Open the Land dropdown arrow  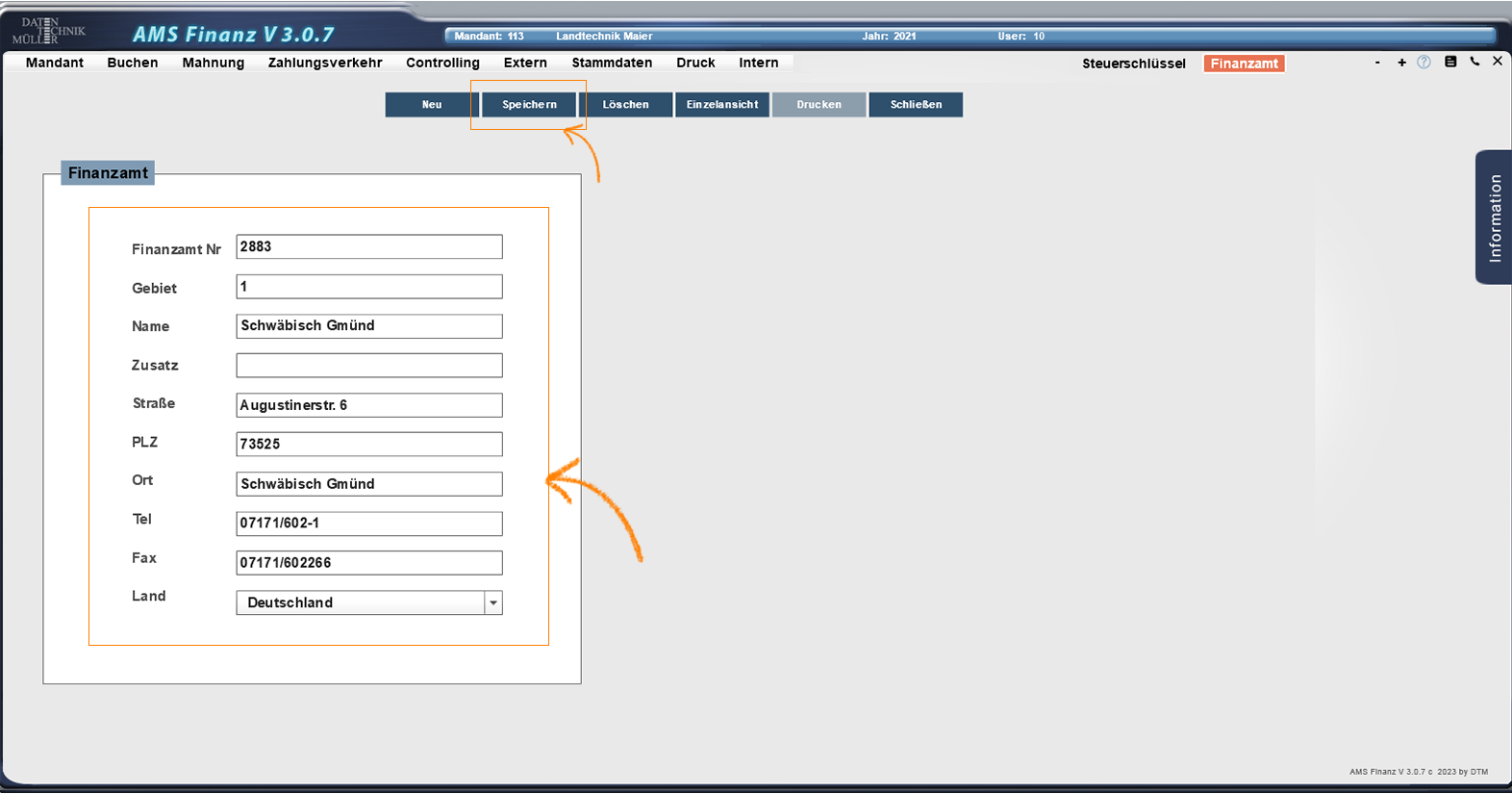(492, 603)
